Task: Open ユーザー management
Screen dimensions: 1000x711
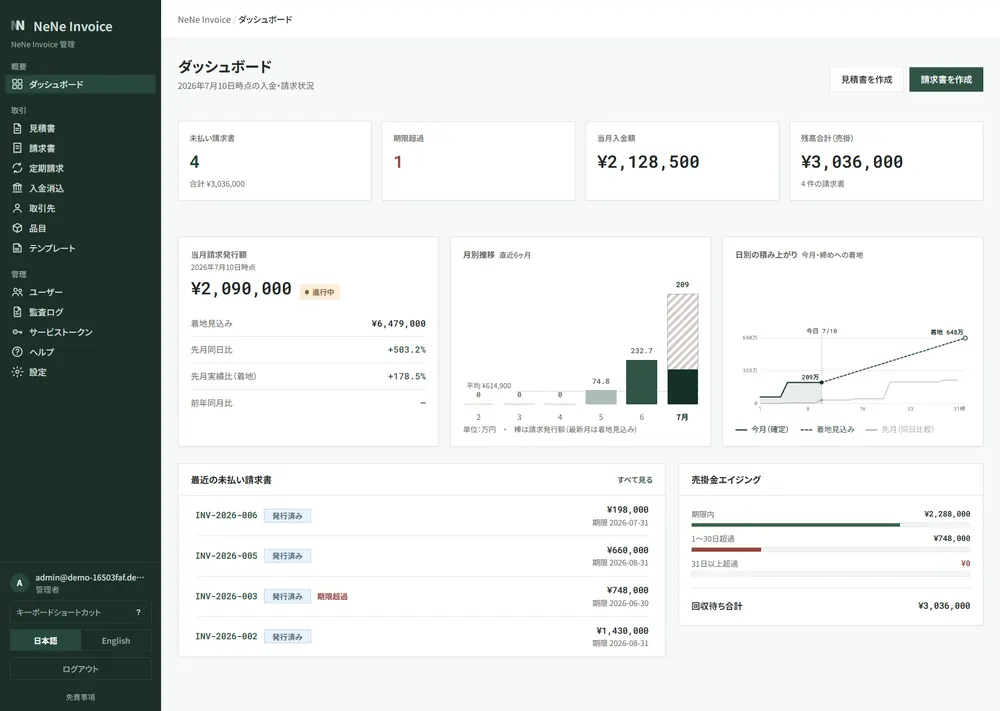Action: pos(80,292)
